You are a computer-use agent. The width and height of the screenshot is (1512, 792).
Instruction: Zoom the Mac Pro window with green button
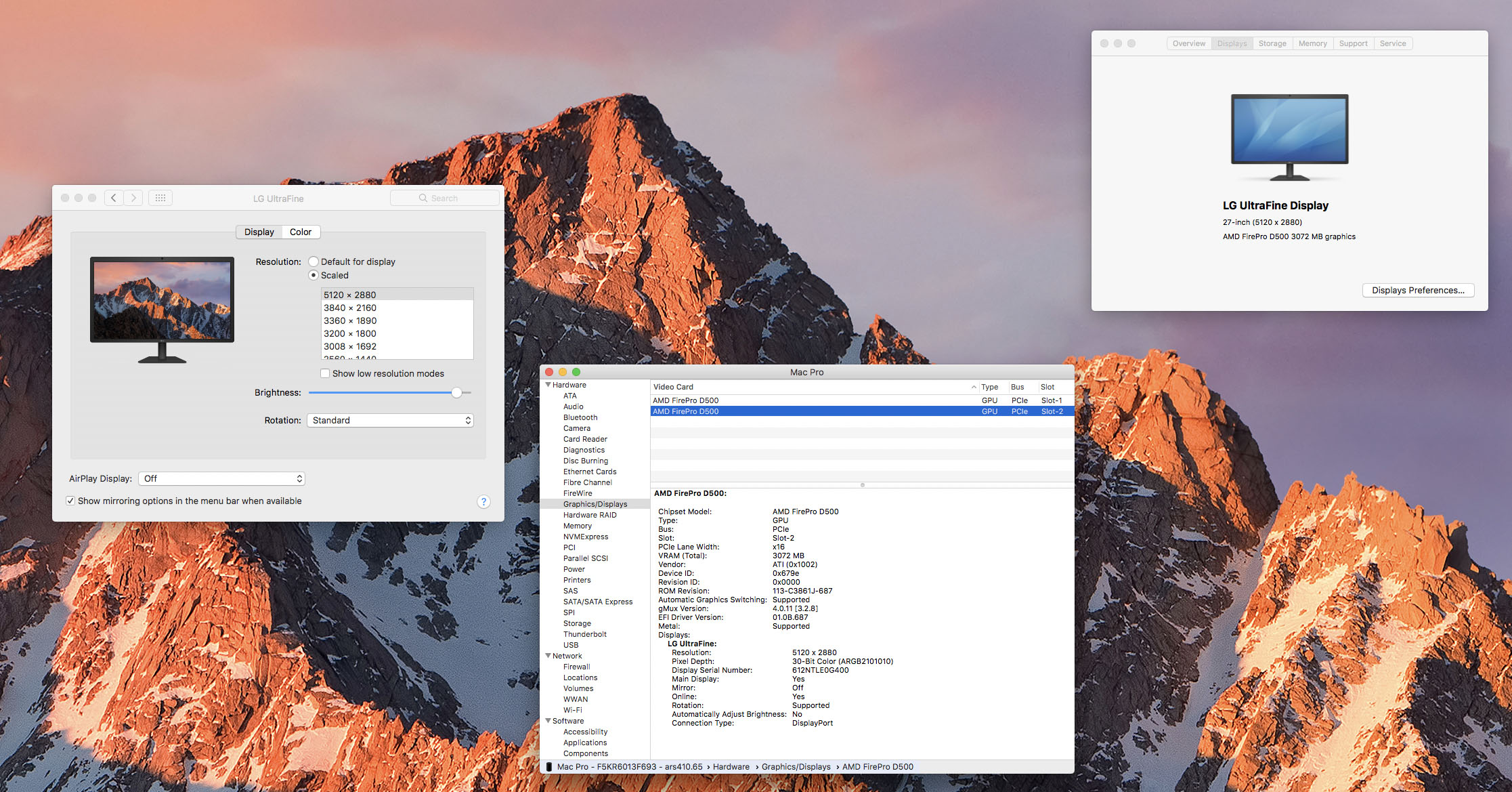tap(576, 372)
